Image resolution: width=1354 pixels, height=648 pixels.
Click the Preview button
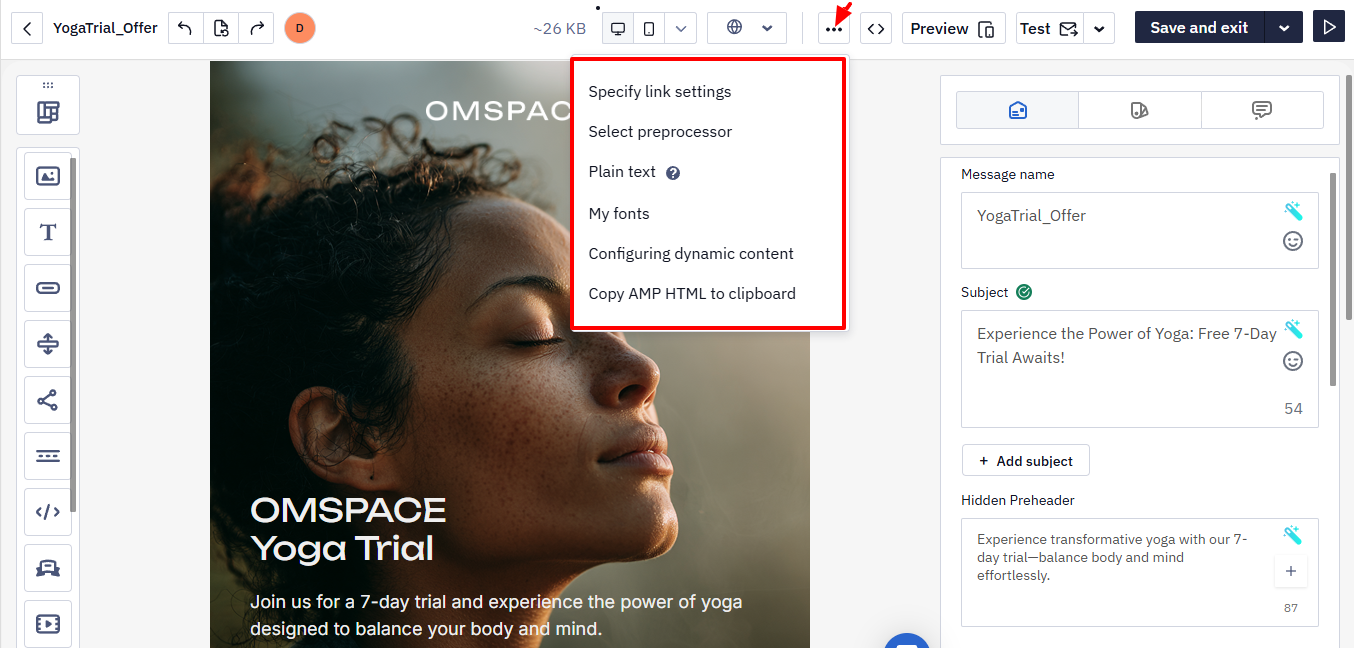click(953, 28)
